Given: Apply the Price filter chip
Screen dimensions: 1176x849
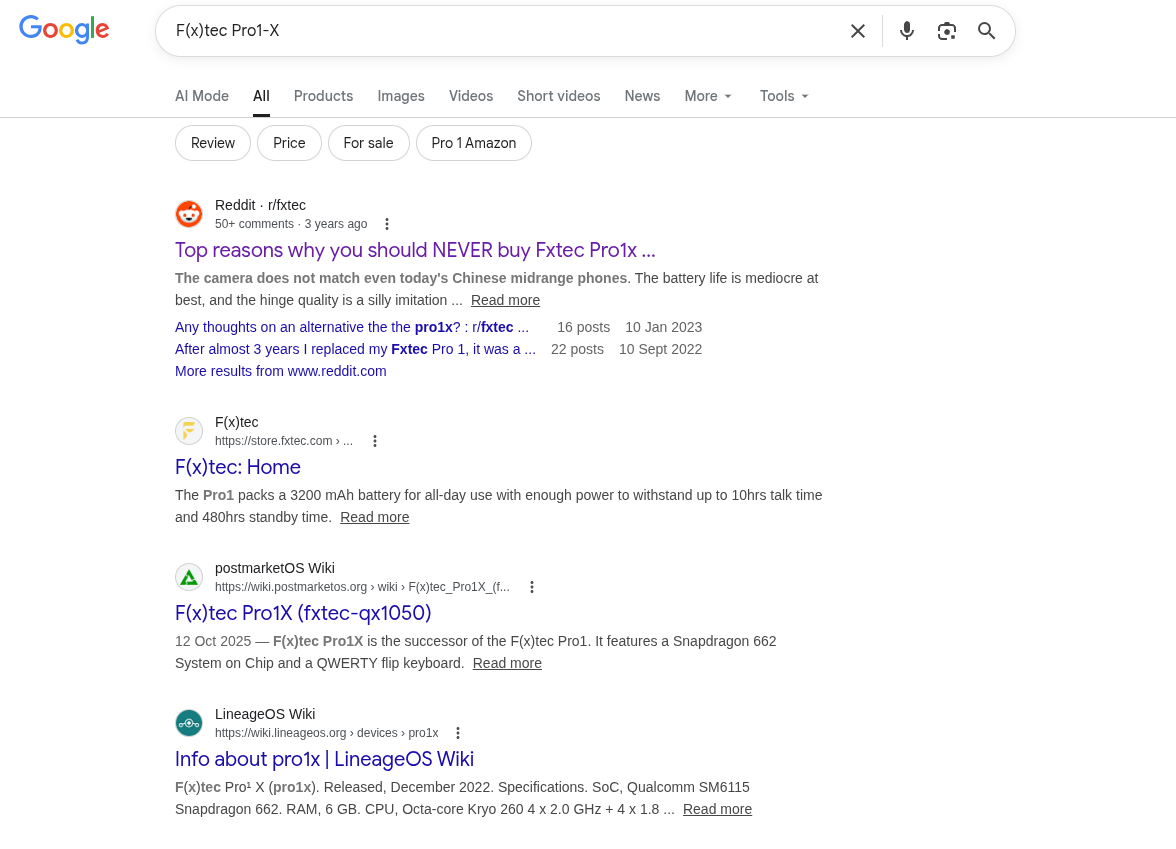Looking at the screenshot, I should click(x=290, y=143).
